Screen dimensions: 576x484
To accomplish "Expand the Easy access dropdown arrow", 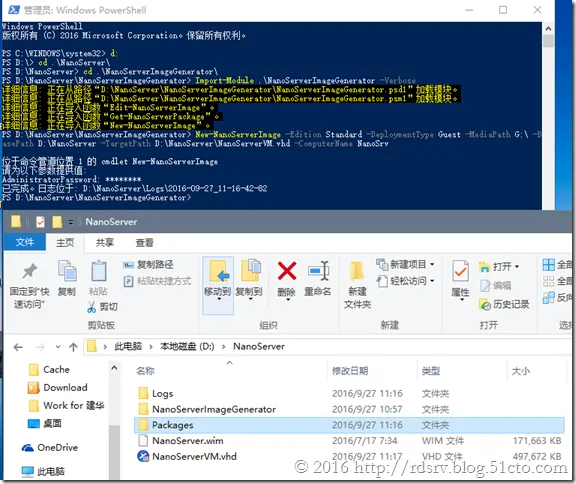I will pyautogui.click(x=432, y=281).
